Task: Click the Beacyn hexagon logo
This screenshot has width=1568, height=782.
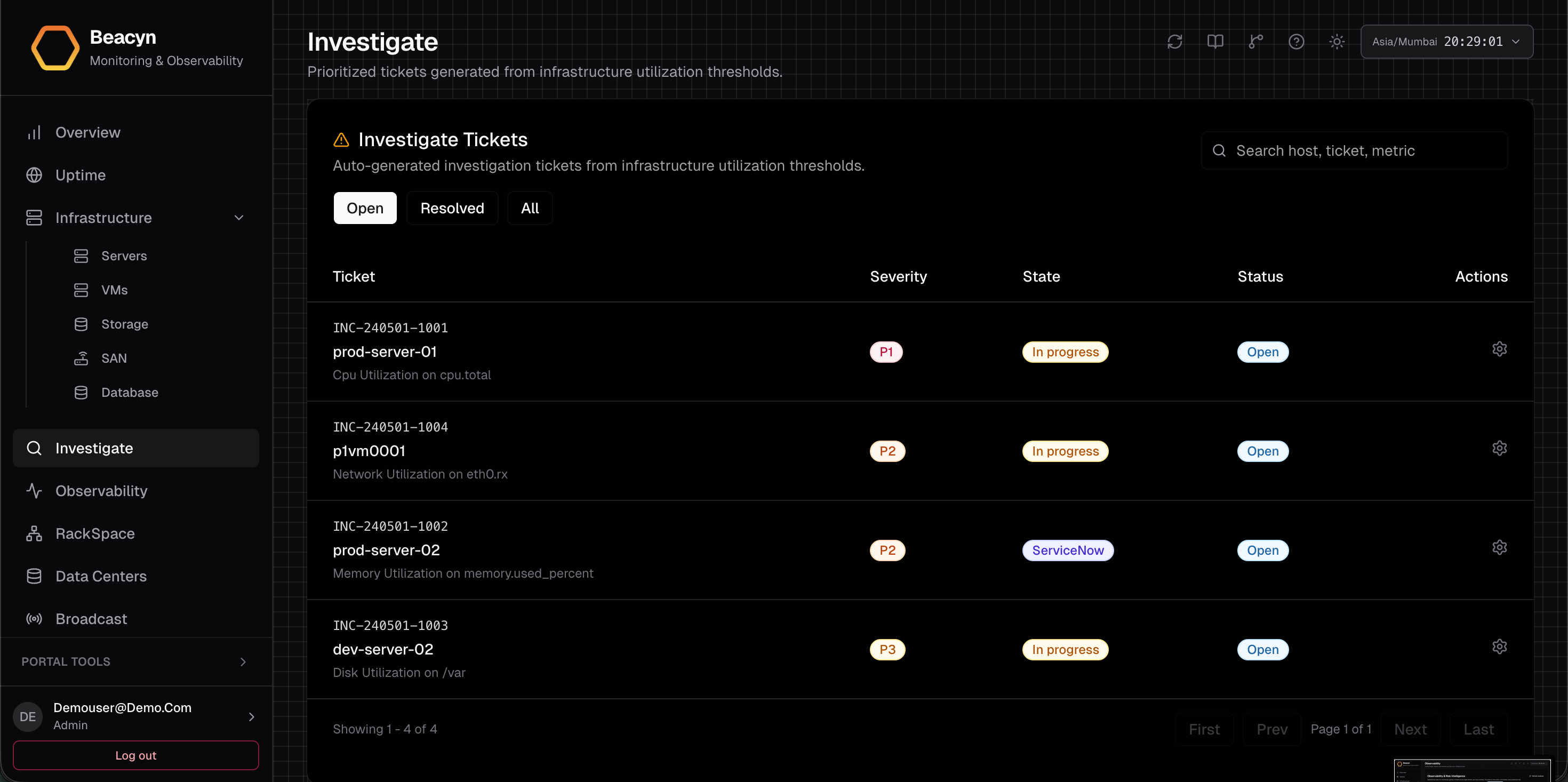Action: [55, 48]
